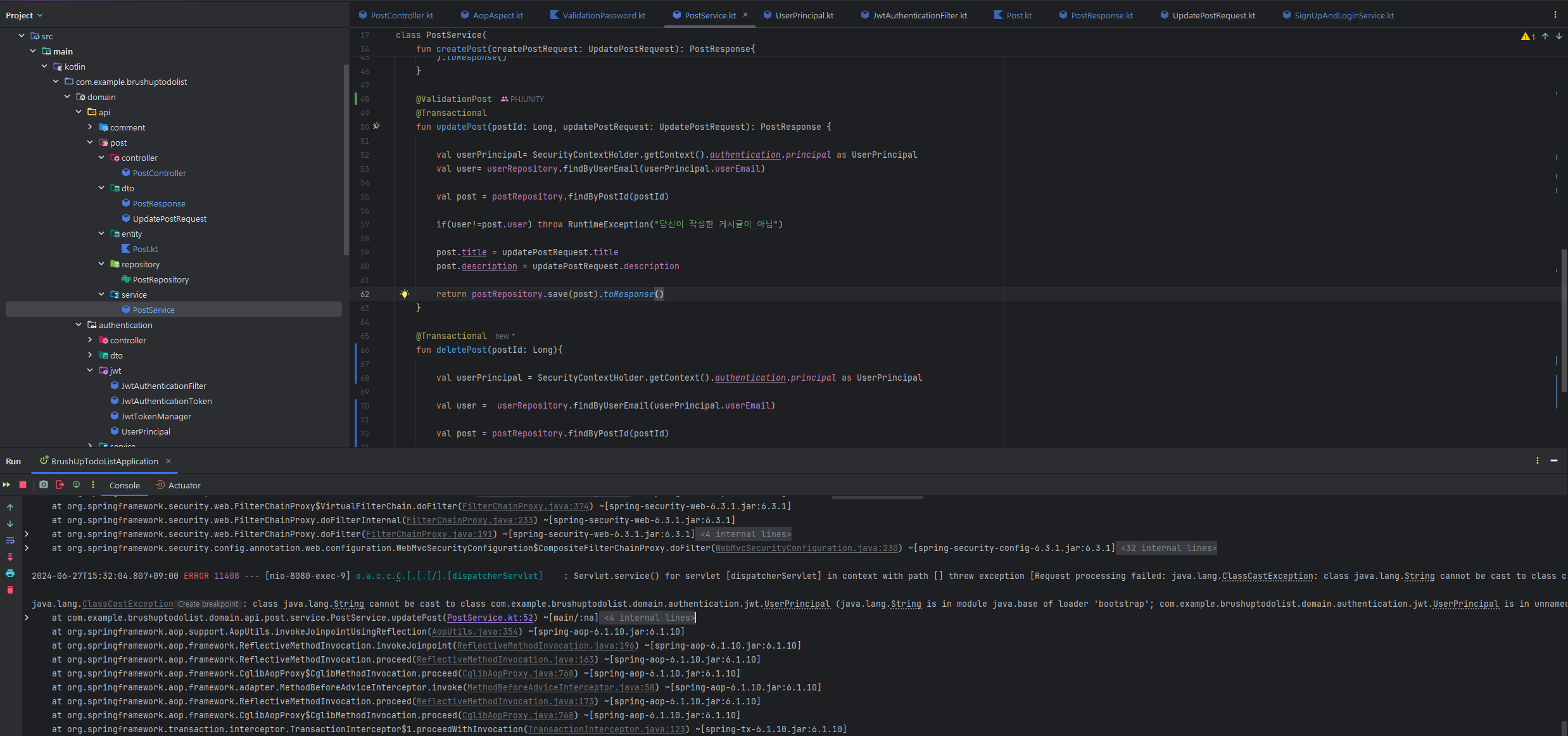Toggle scroll to end of console
This screenshot has width=1568, height=736.
pos(10,557)
